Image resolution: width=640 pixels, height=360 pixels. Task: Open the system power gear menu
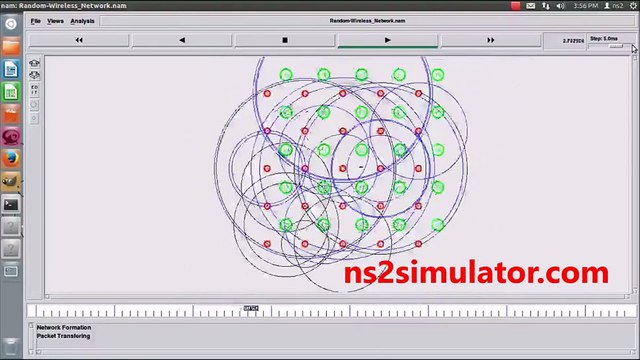click(x=633, y=6)
